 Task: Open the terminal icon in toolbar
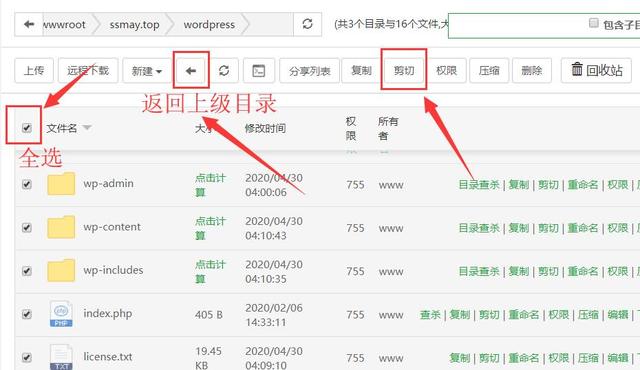[259, 71]
